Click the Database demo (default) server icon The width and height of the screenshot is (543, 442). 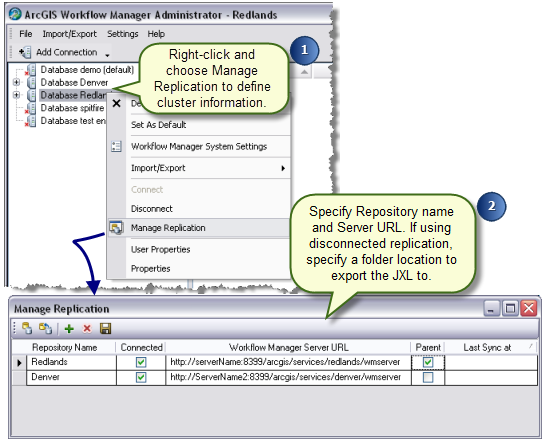click(x=30, y=70)
